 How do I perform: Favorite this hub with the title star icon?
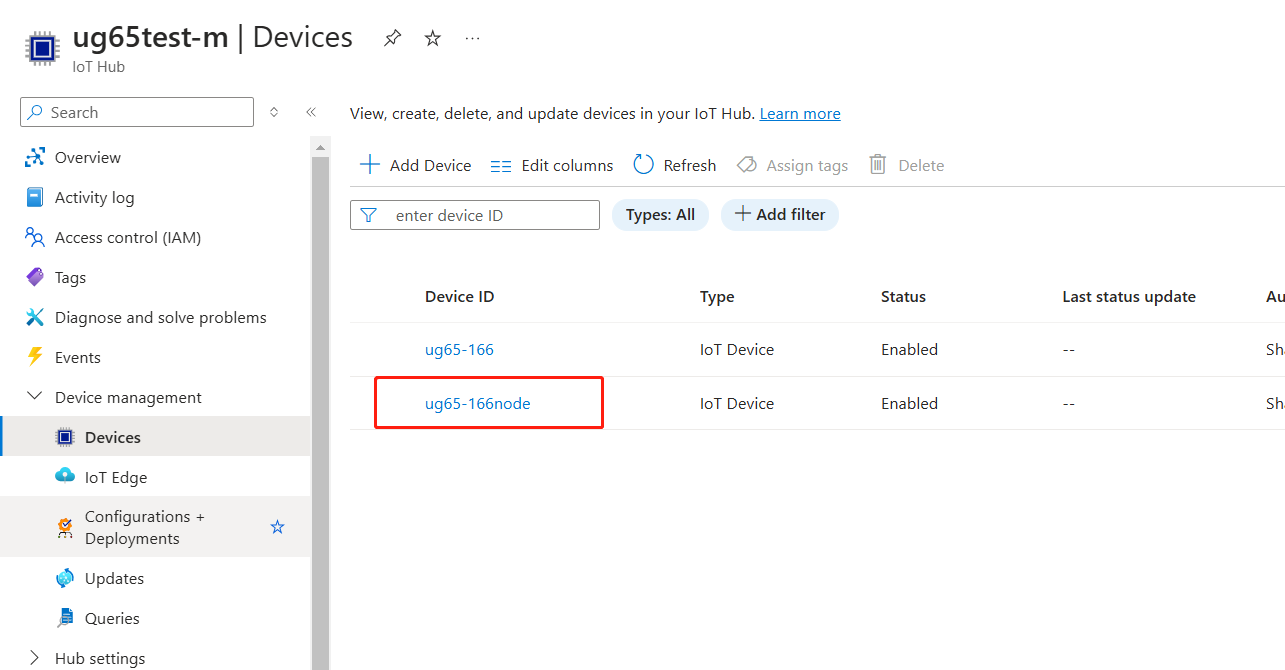coord(433,38)
